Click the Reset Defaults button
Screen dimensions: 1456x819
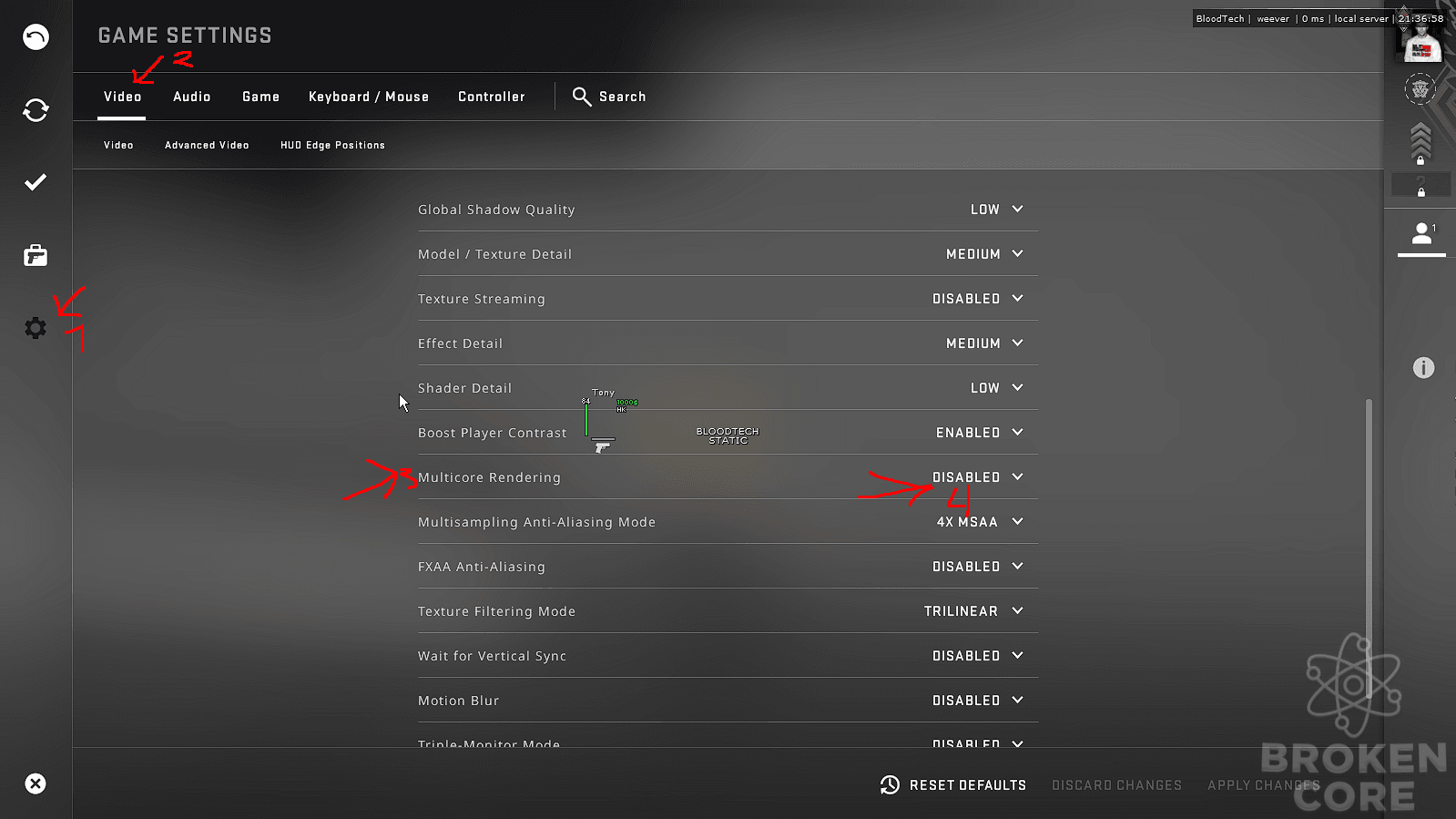click(x=953, y=785)
